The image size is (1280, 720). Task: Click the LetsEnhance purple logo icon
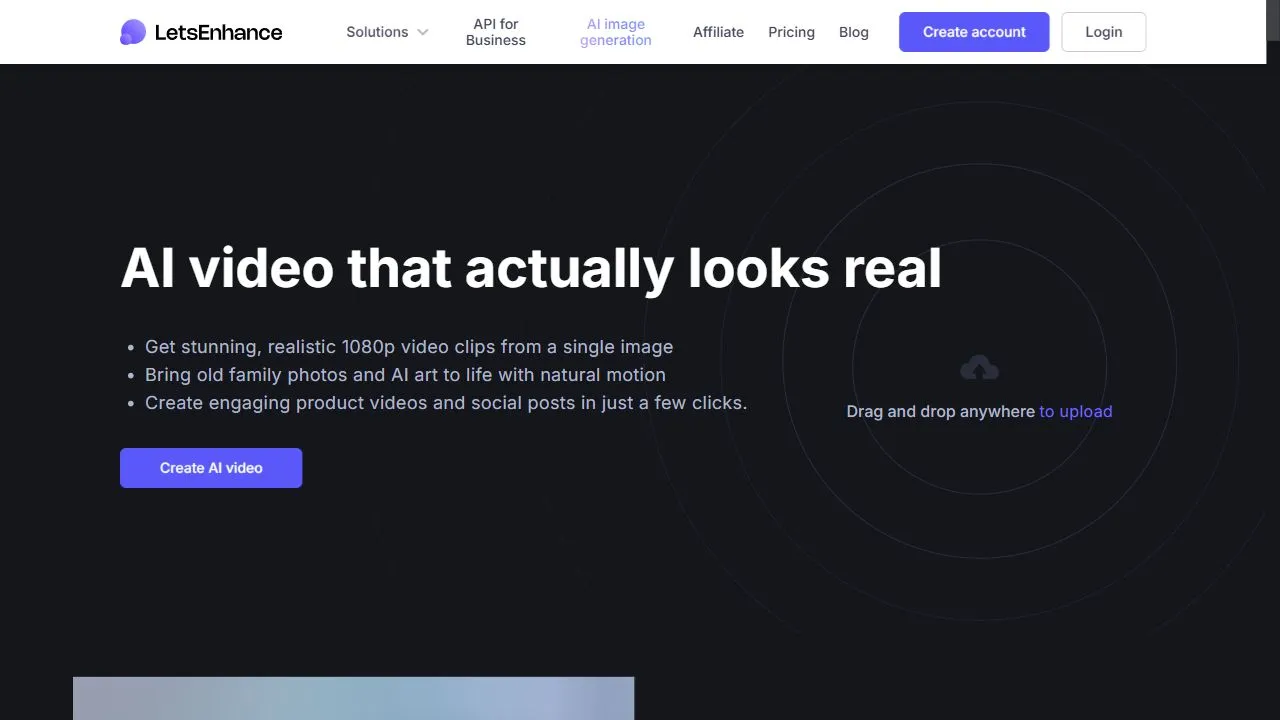point(133,32)
